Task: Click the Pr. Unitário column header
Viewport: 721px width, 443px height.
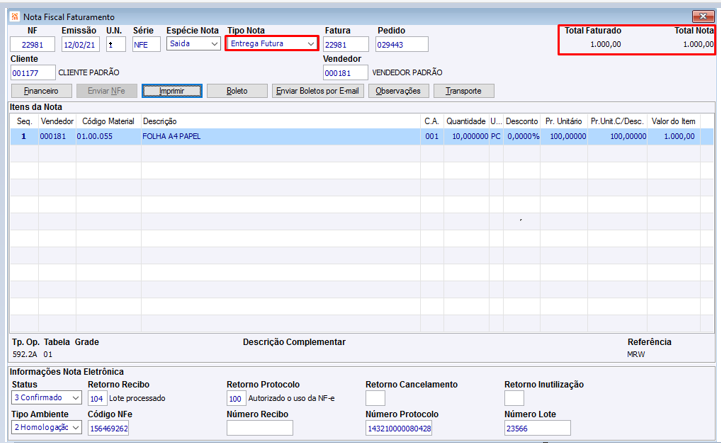Action: click(564, 121)
